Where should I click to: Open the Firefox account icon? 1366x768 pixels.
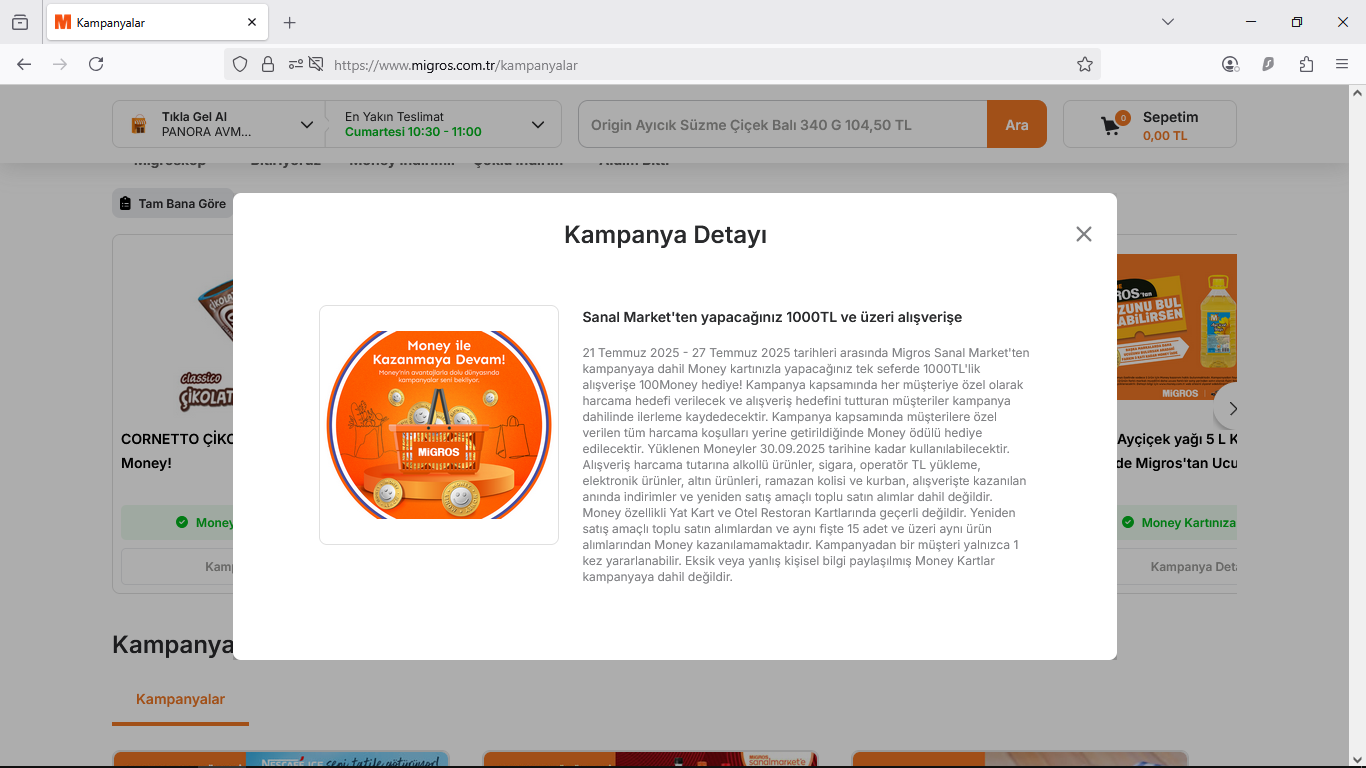click(x=1230, y=64)
